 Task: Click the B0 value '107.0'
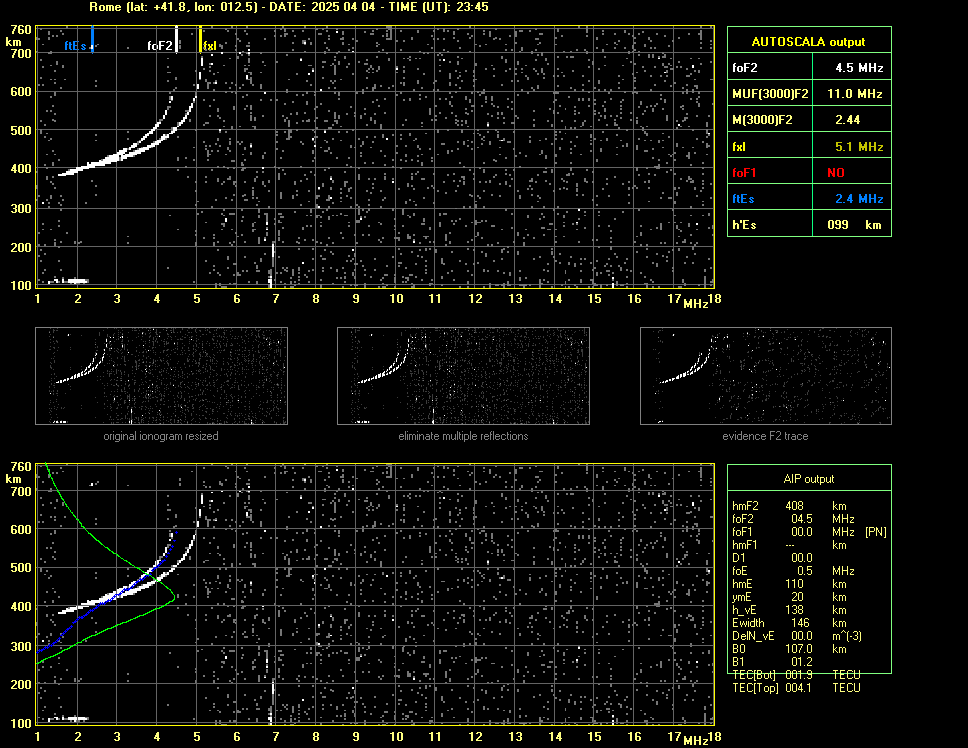[x=798, y=649]
